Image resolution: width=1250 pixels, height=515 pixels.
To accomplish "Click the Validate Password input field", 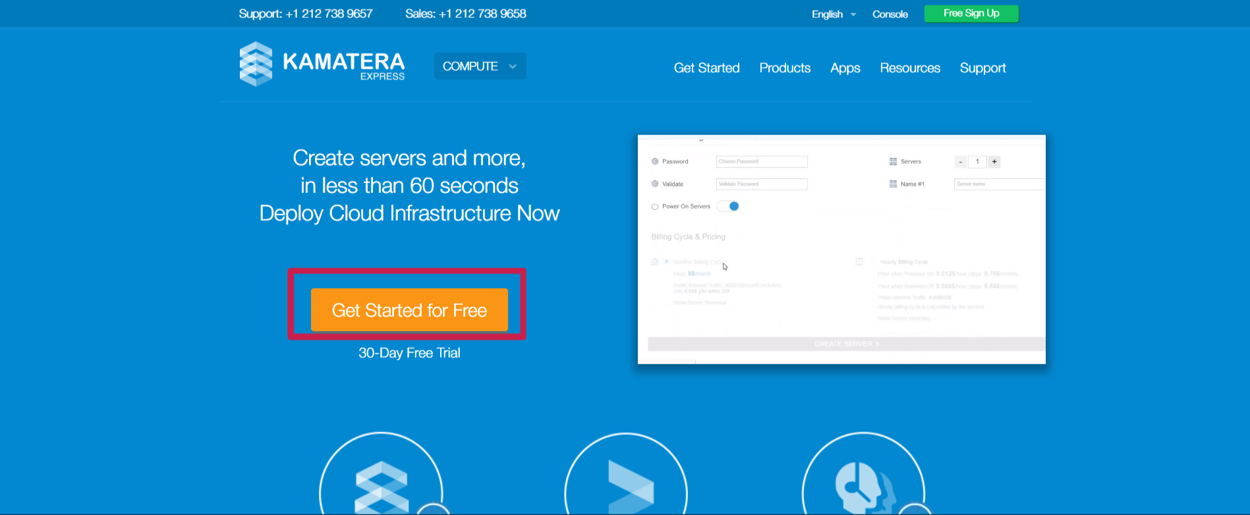I will [x=762, y=184].
